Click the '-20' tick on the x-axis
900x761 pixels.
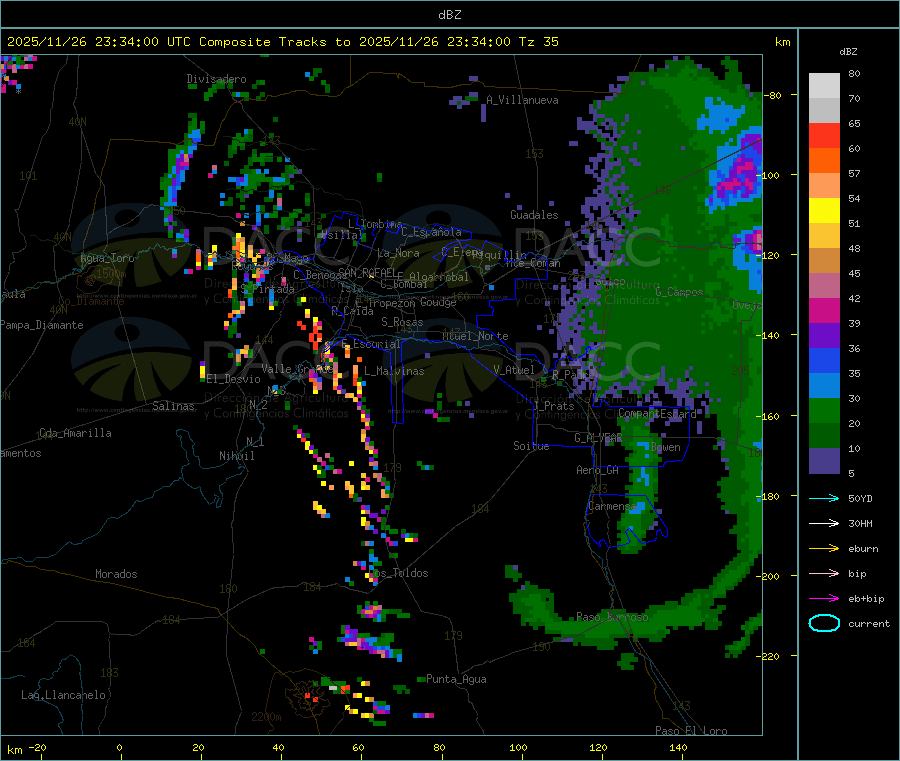click(37, 747)
